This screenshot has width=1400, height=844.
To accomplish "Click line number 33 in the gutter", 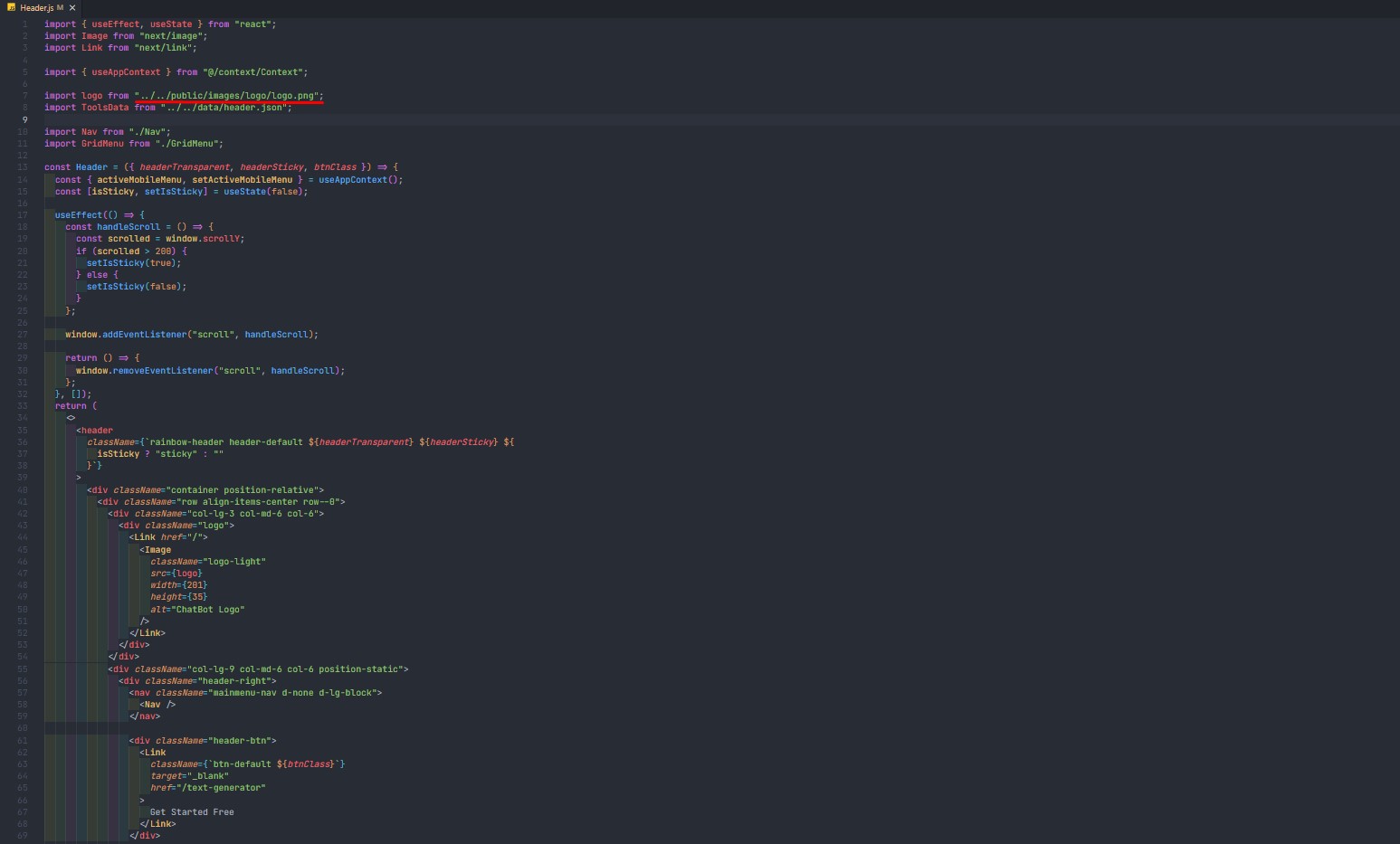I will point(22,406).
